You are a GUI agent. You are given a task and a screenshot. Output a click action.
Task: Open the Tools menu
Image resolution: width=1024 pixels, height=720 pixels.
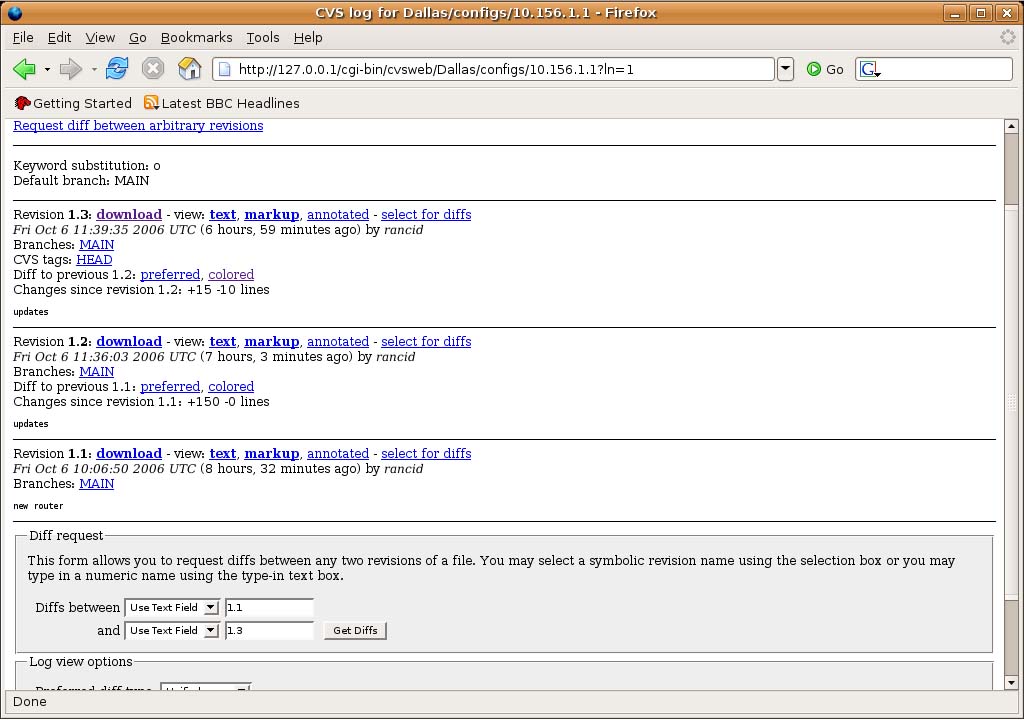click(263, 38)
